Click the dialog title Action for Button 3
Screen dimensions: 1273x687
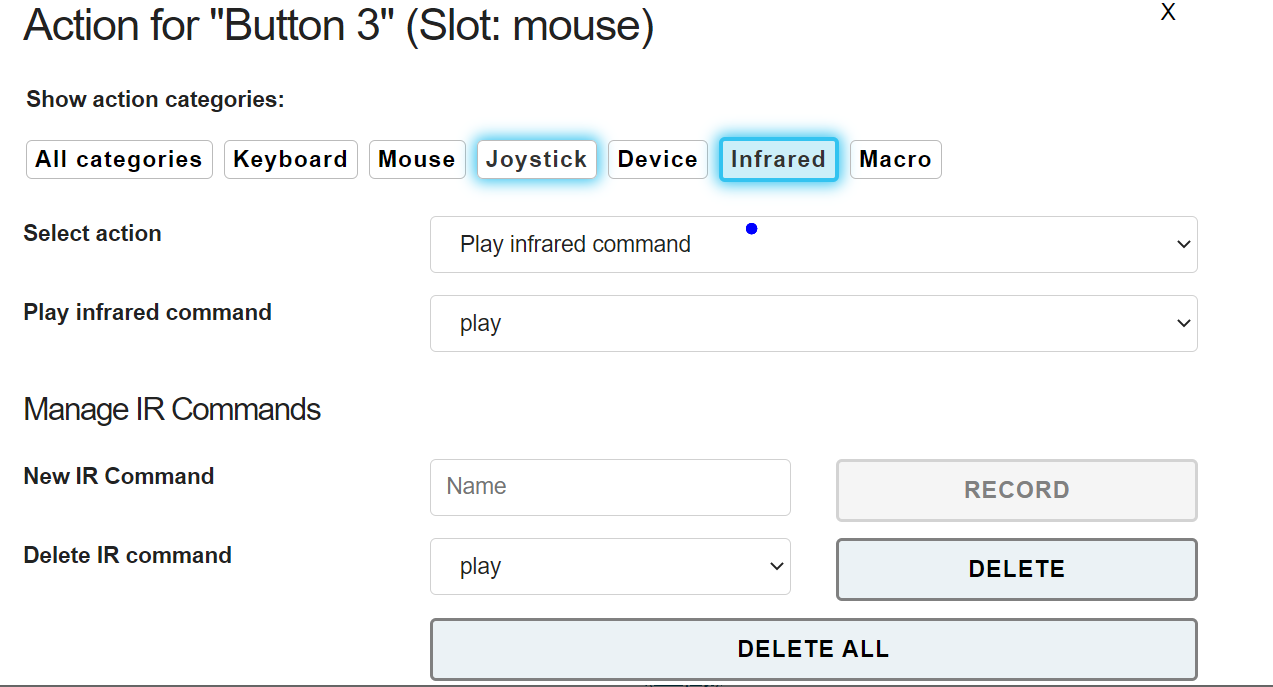[338, 25]
